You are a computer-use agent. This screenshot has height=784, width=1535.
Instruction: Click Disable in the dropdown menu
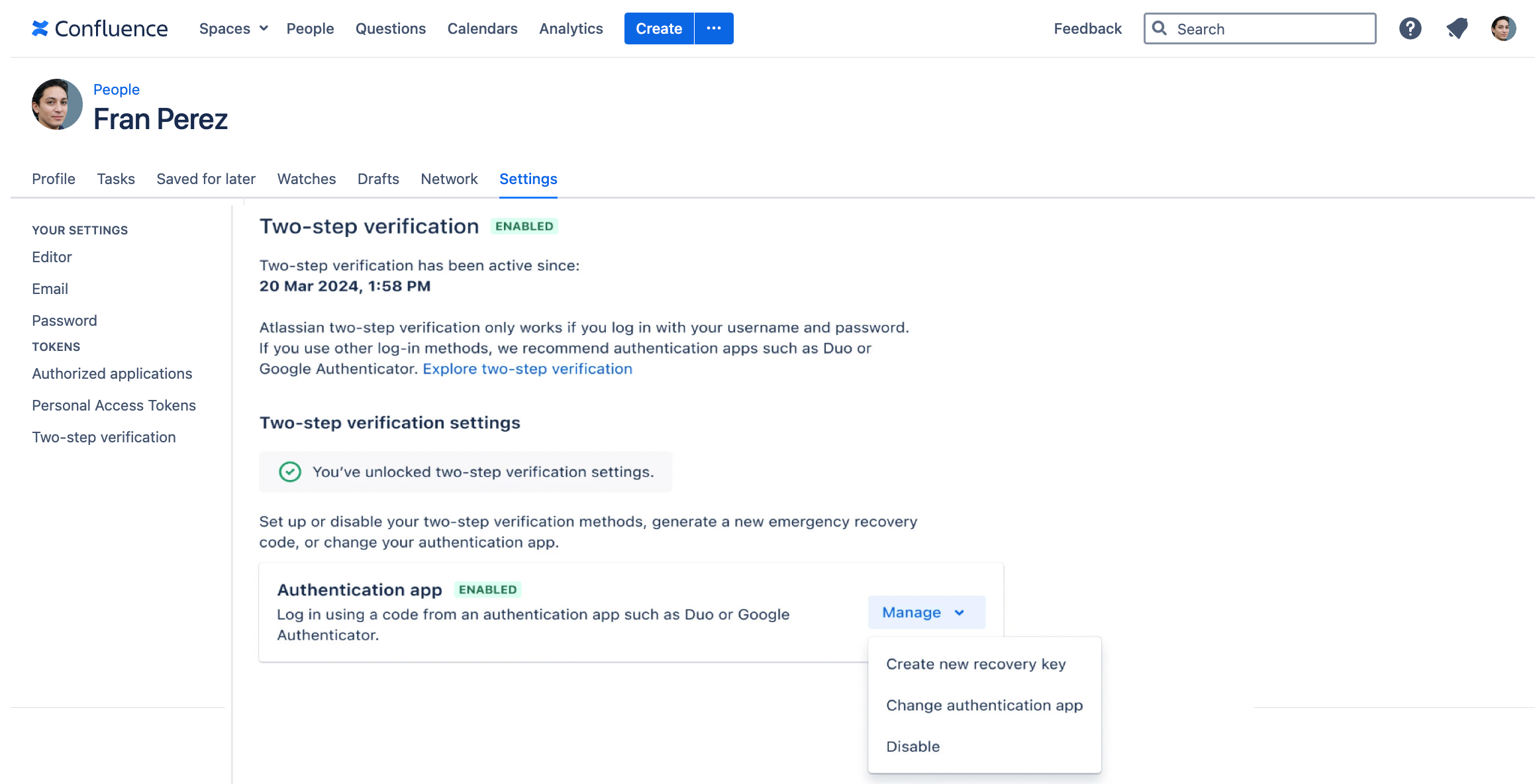click(913, 746)
